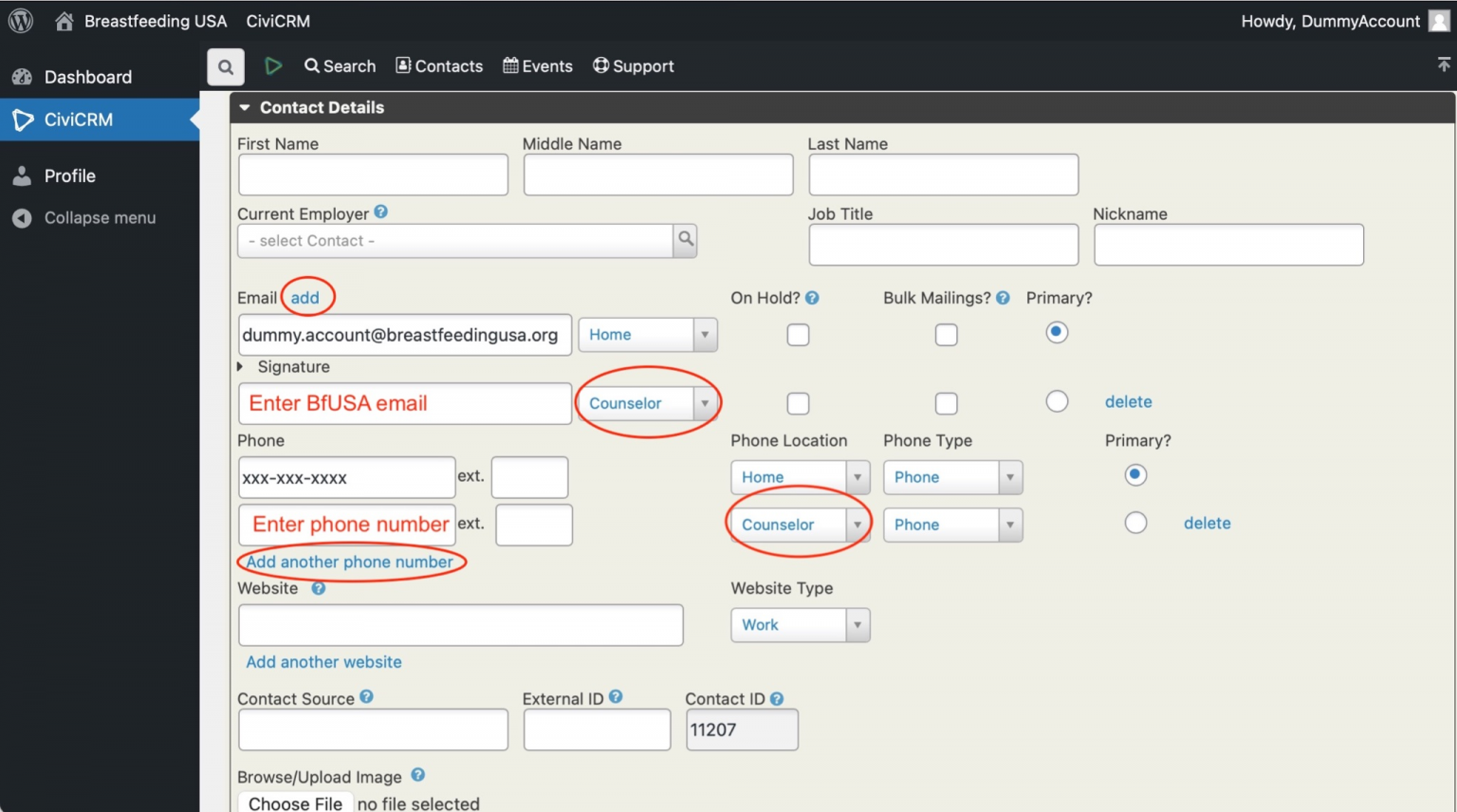Click into the Job Title field
Image resolution: width=1457 pixels, height=812 pixels.
[x=944, y=245]
